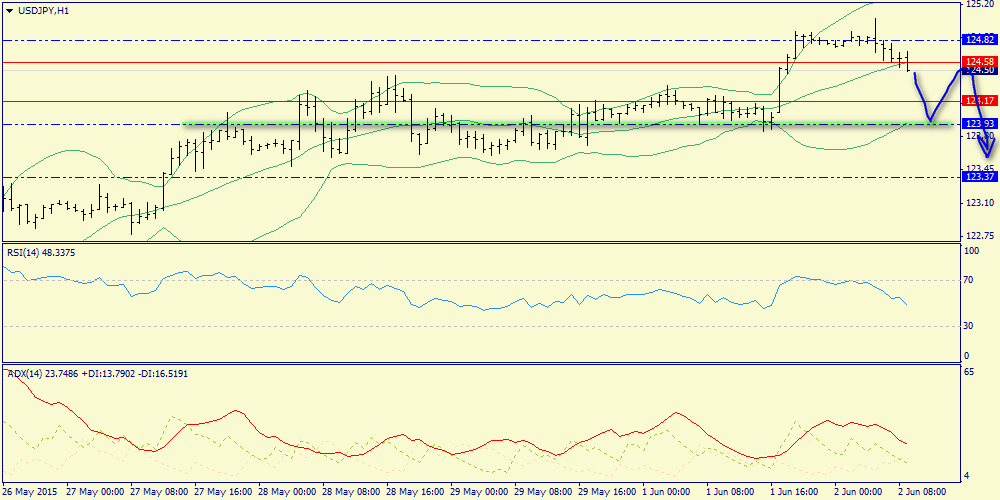Click the RSI scale value 100
This screenshot has height=500, width=1000.
click(973, 251)
